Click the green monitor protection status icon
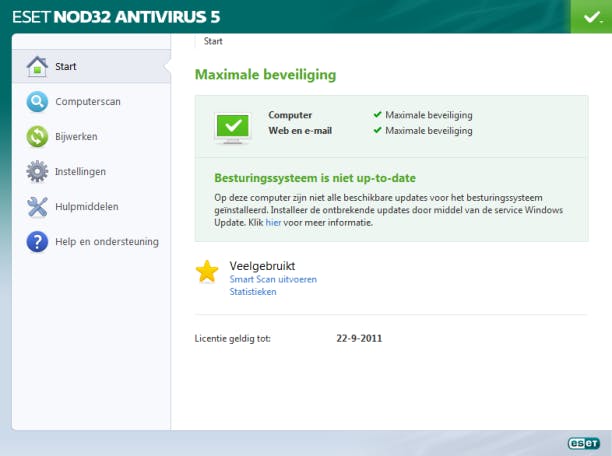Screen dimensions: 612x456 pyautogui.click(x=233, y=128)
